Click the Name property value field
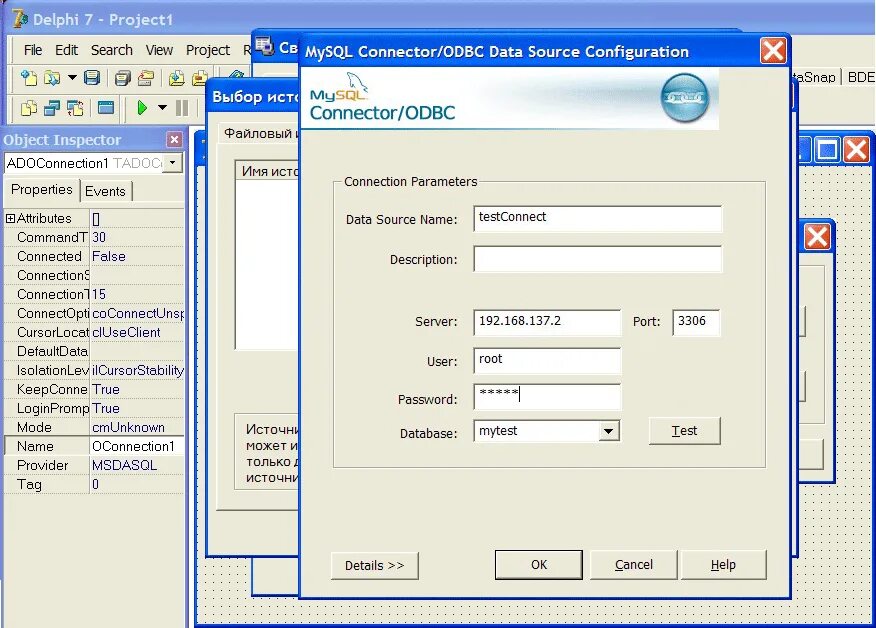The height and width of the screenshot is (628, 876). tap(137, 446)
